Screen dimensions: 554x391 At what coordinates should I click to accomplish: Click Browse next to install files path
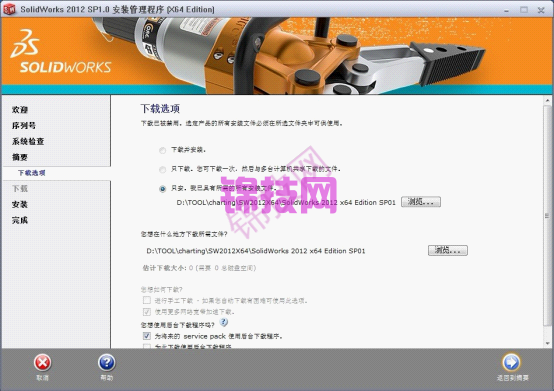click(x=421, y=202)
